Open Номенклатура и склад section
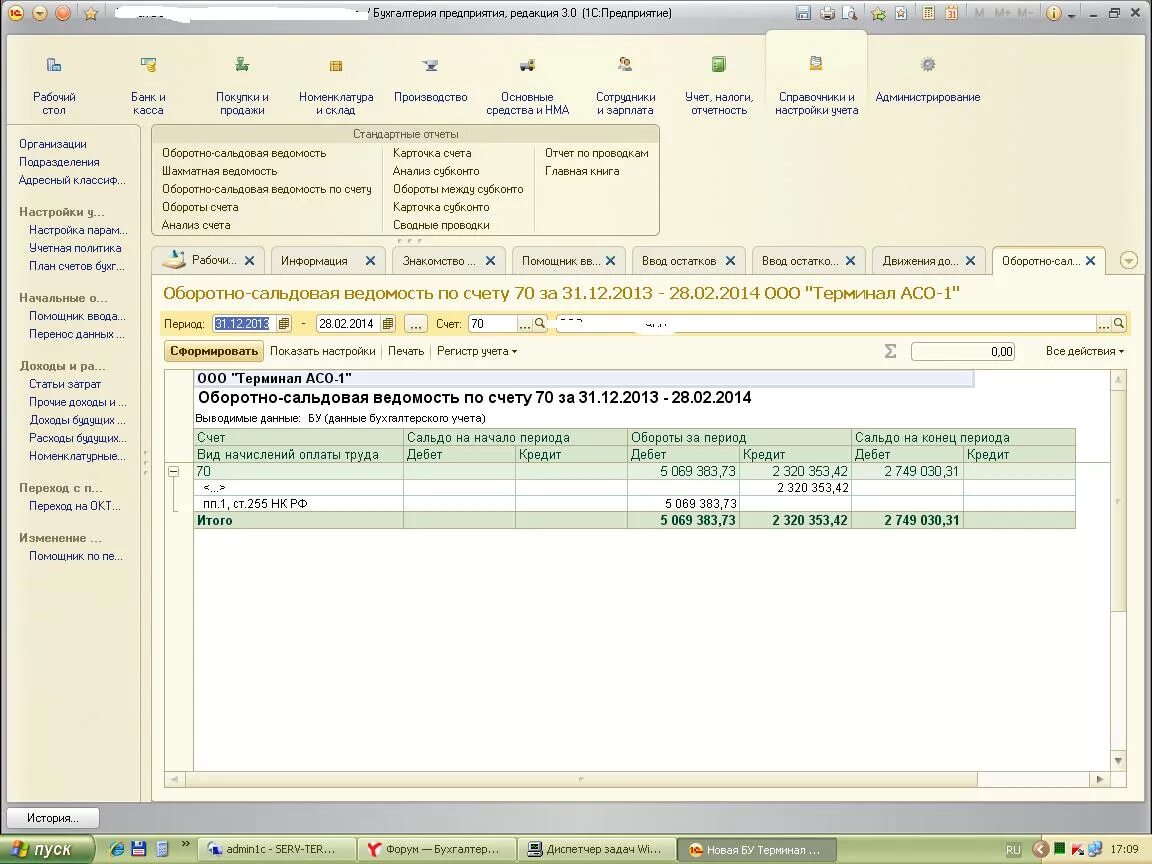Image resolution: width=1152 pixels, height=864 pixels. (x=336, y=87)
